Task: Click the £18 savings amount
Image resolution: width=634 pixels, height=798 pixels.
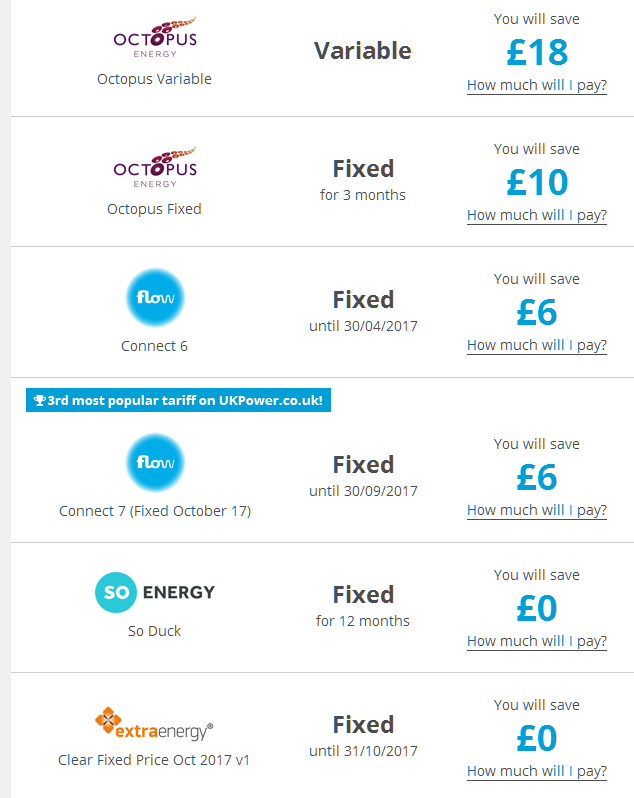Action: [x=536, y=52]
